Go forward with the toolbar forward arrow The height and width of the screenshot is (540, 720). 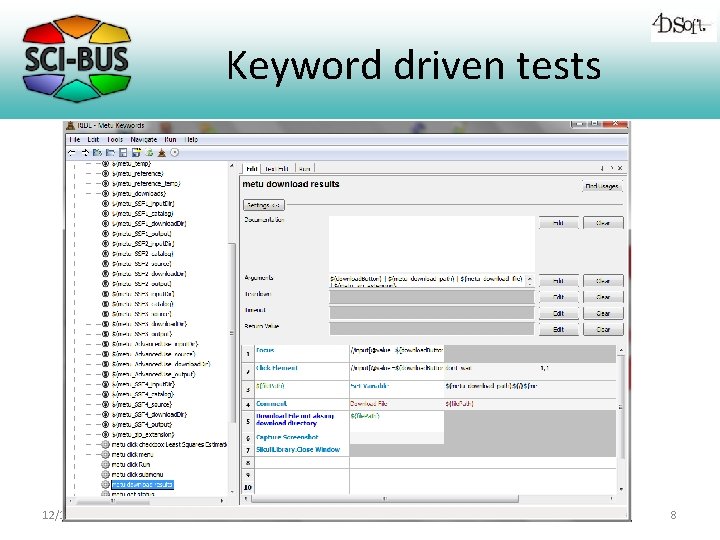(85, 153)
